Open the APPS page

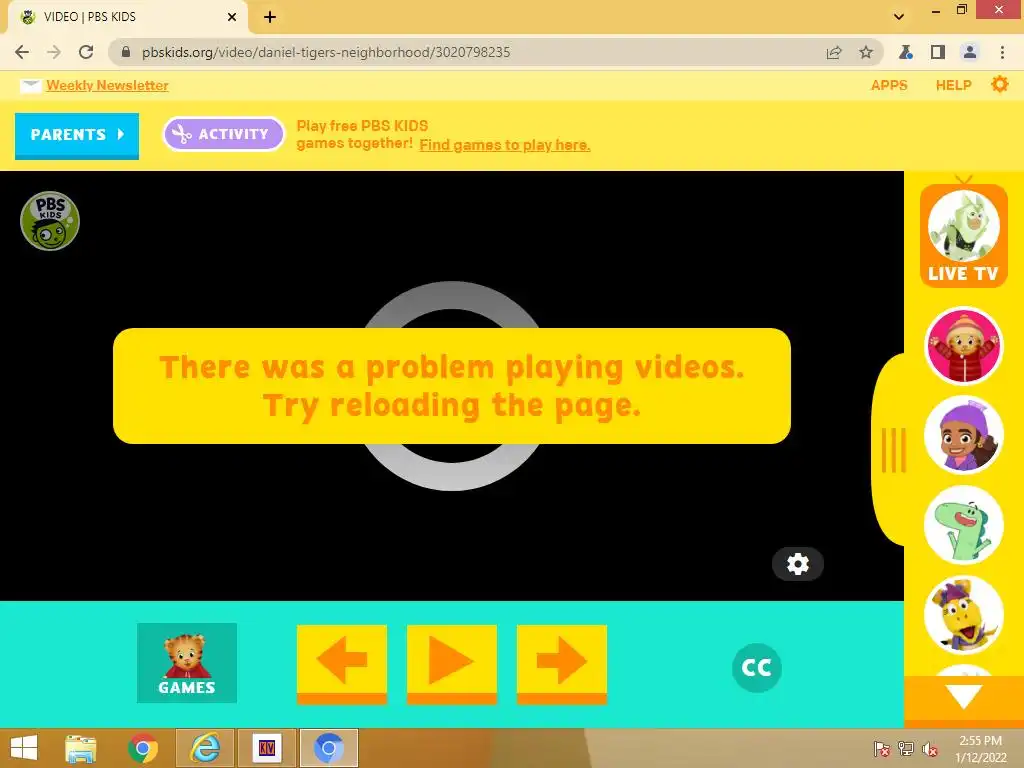(x=889, y=85)
